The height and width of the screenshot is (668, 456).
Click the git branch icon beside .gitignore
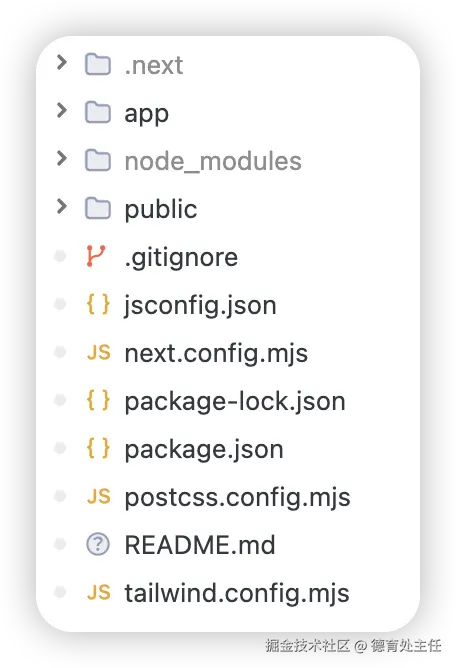(x=96, y=256)
